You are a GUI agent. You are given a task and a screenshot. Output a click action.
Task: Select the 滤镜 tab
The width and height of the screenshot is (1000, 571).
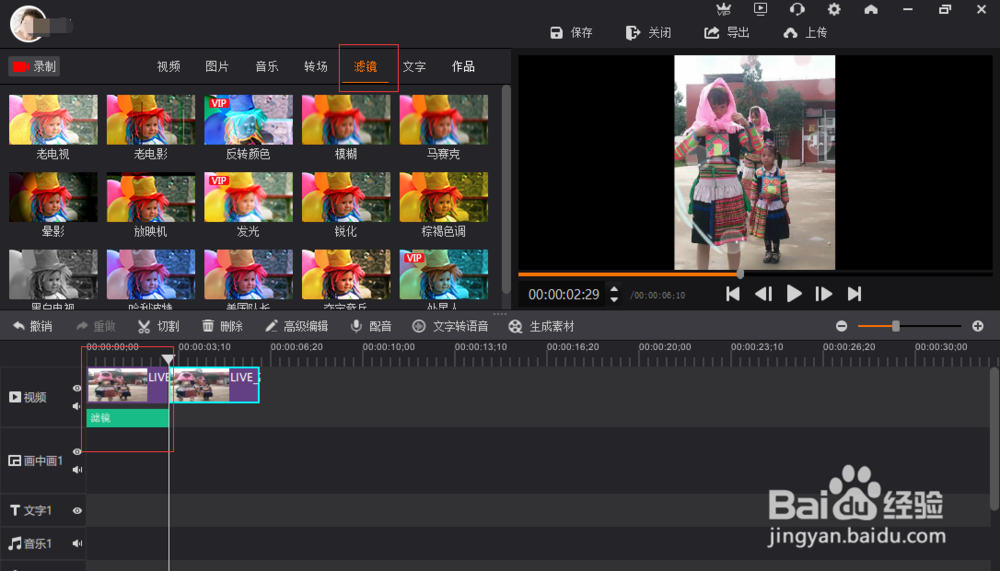coord(365,66)
